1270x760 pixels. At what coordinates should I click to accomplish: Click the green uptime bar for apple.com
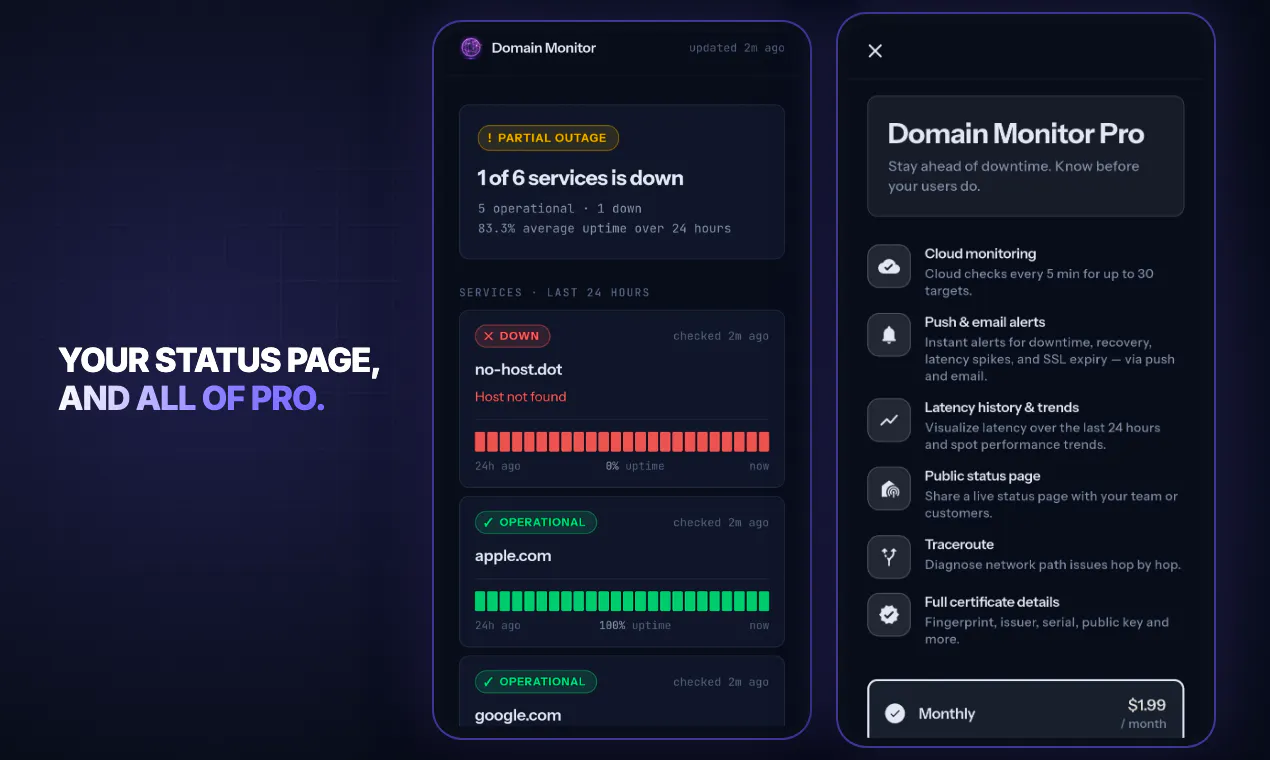[x=622, y=601]
